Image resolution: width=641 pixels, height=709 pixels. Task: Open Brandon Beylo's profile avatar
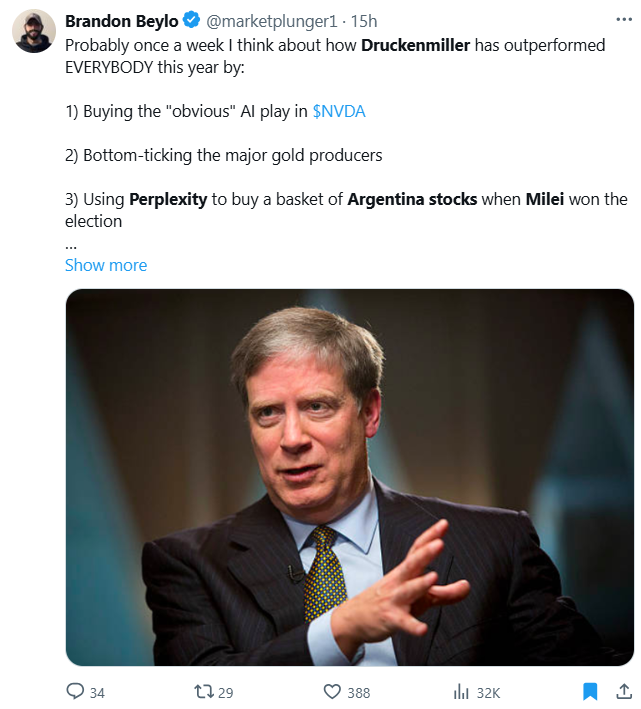click(x=33, y=34)
